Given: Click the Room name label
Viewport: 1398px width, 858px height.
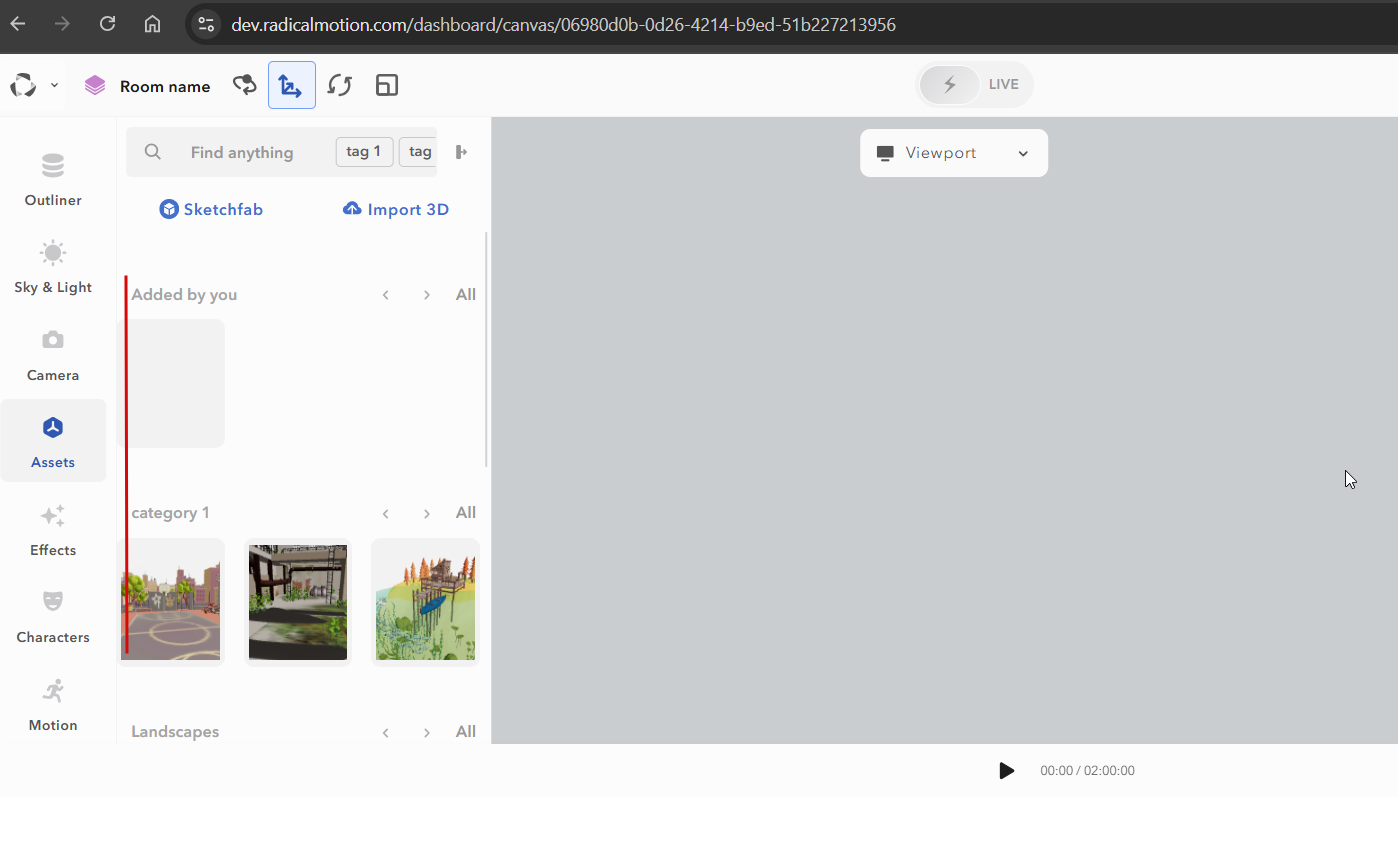Looking at the screenshot, I should (165, 87).
